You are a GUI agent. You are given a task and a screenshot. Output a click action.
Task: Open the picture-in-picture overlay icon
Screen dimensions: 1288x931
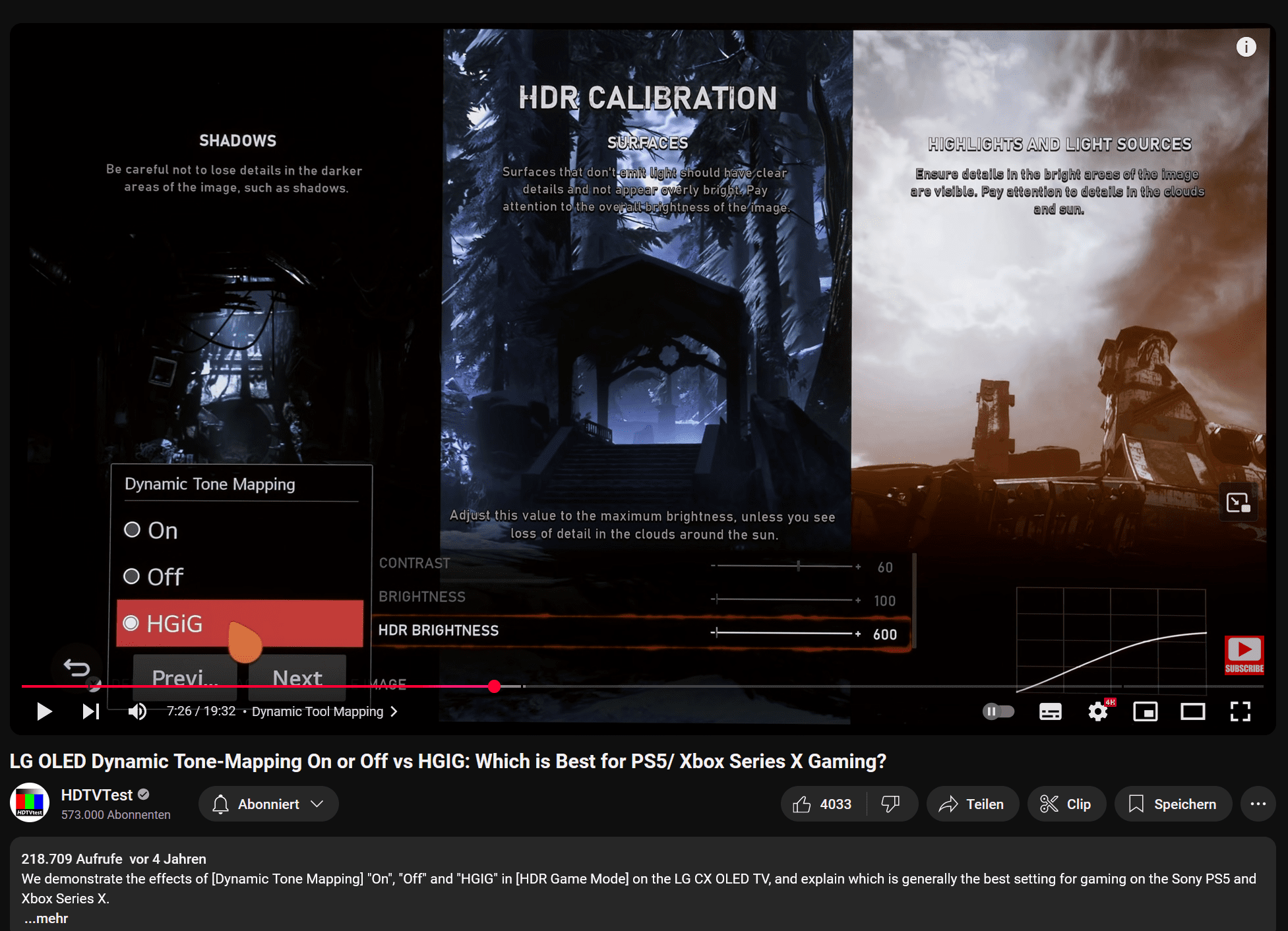[1238, 502]
